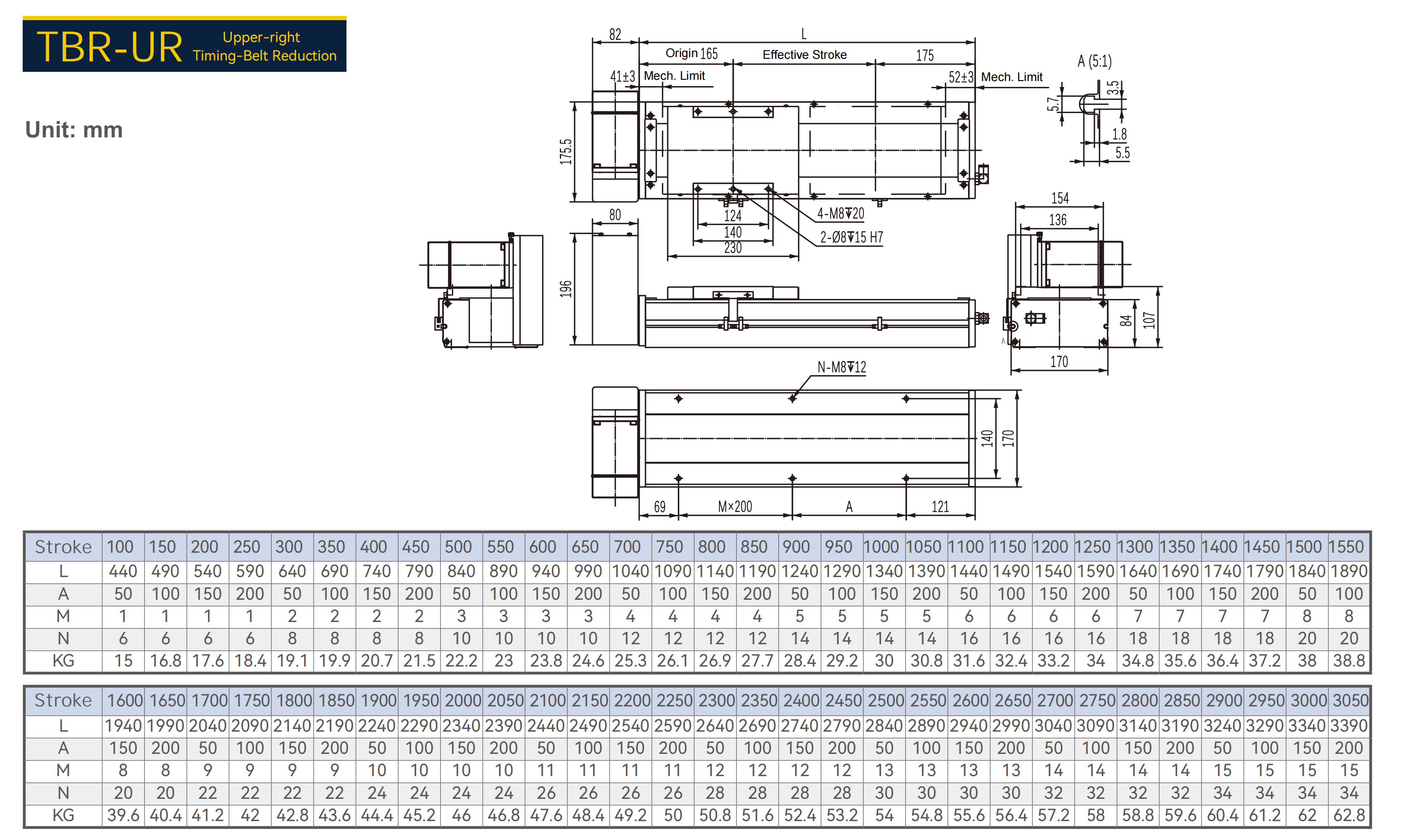1401x840 pixels.
Task: Click the L value '1890'
Action: pyautogui.click(x=1349, y=571)
